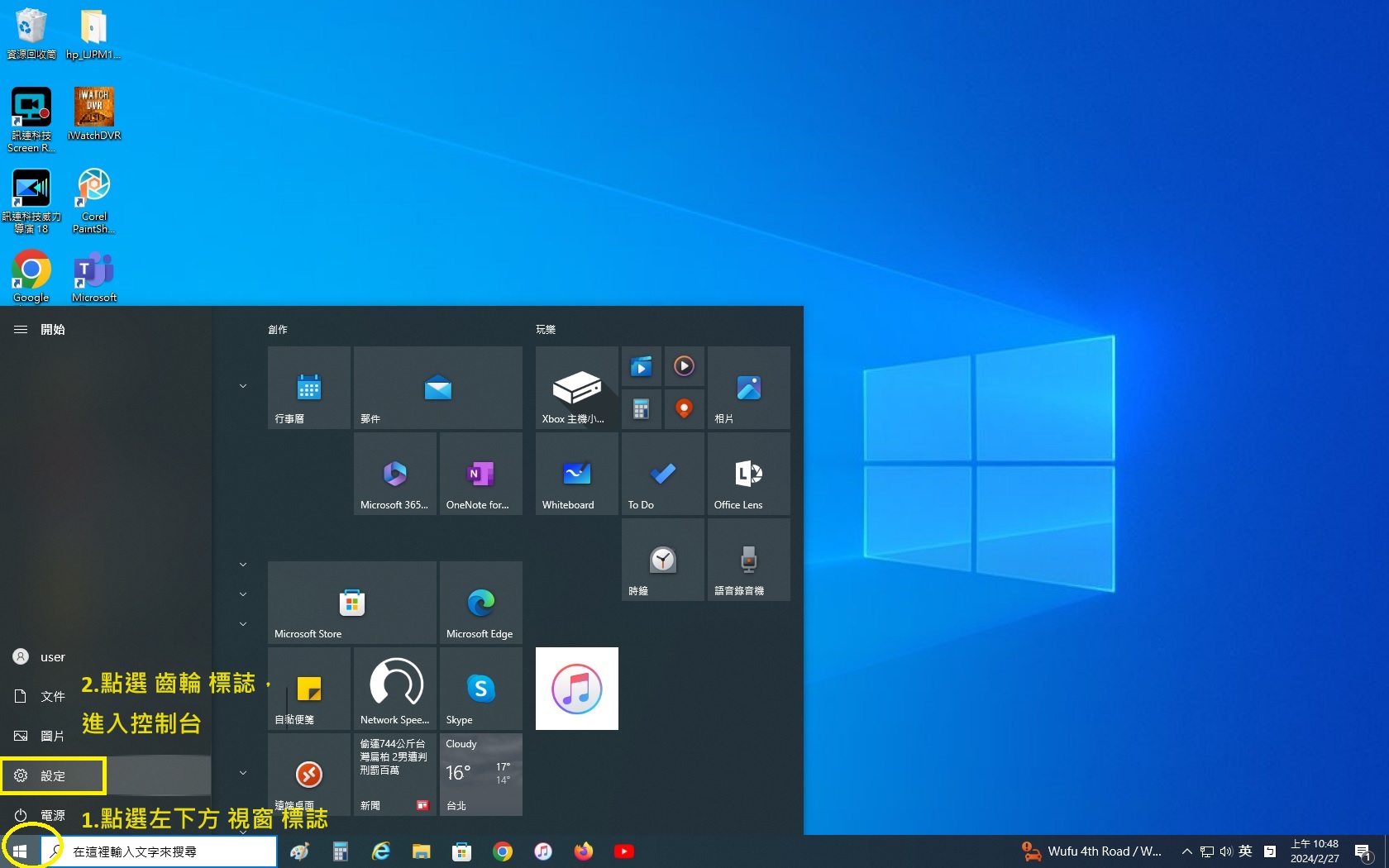Screen dimensions: 1389x868
Task: Open Microsoft Store from the taskbar
Action: [461, 851]
